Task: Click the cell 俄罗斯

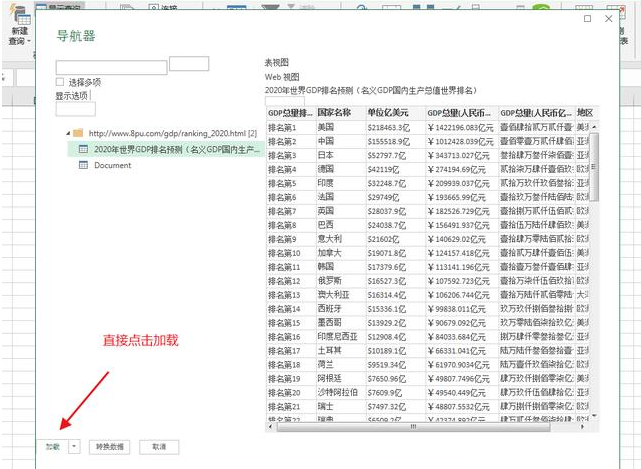Action: [x=341, y=281]
